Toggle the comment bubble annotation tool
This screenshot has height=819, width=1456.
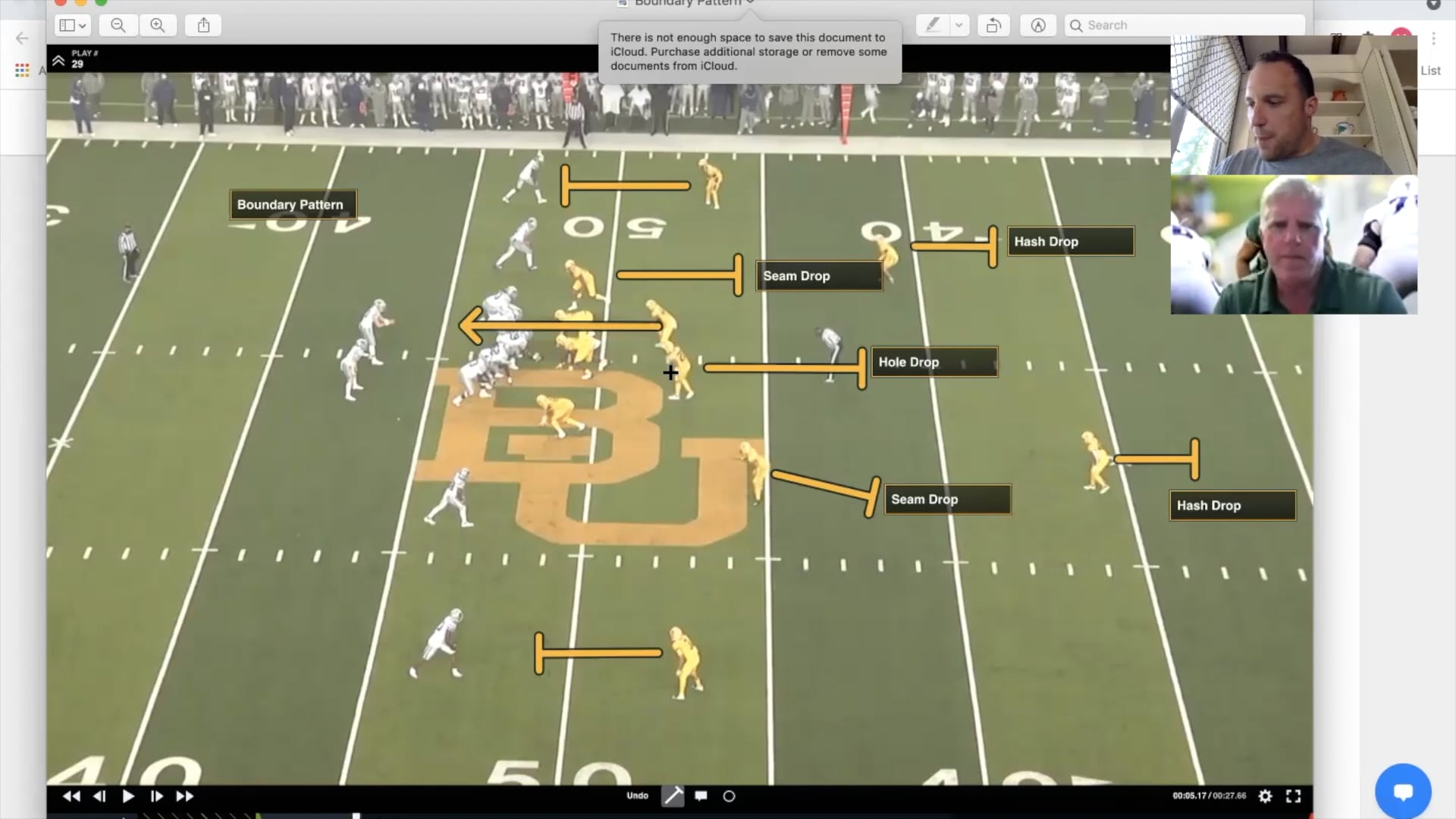701,795
